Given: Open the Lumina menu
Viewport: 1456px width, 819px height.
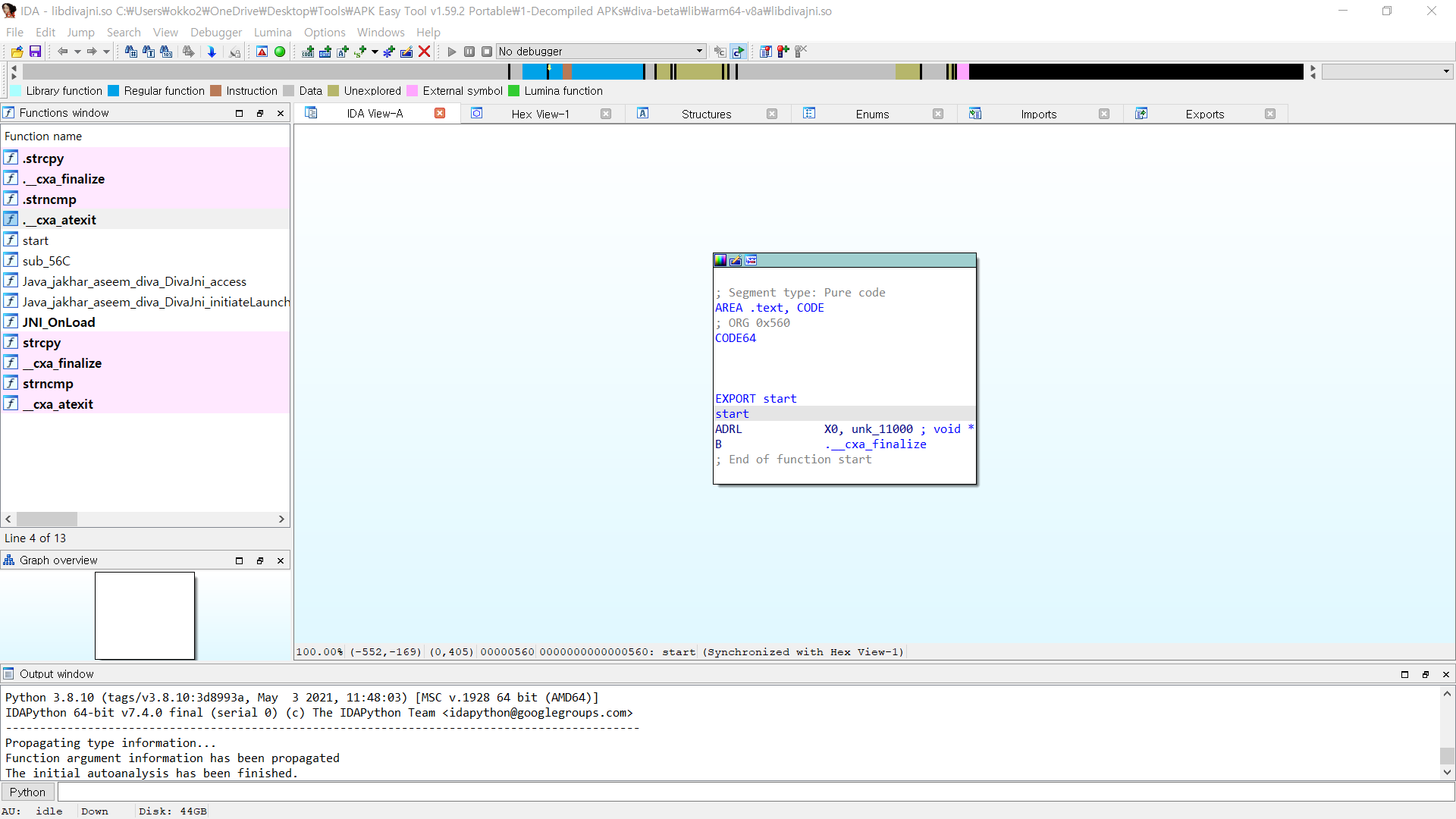Looking at the screenshot, I should coord(272,32).
